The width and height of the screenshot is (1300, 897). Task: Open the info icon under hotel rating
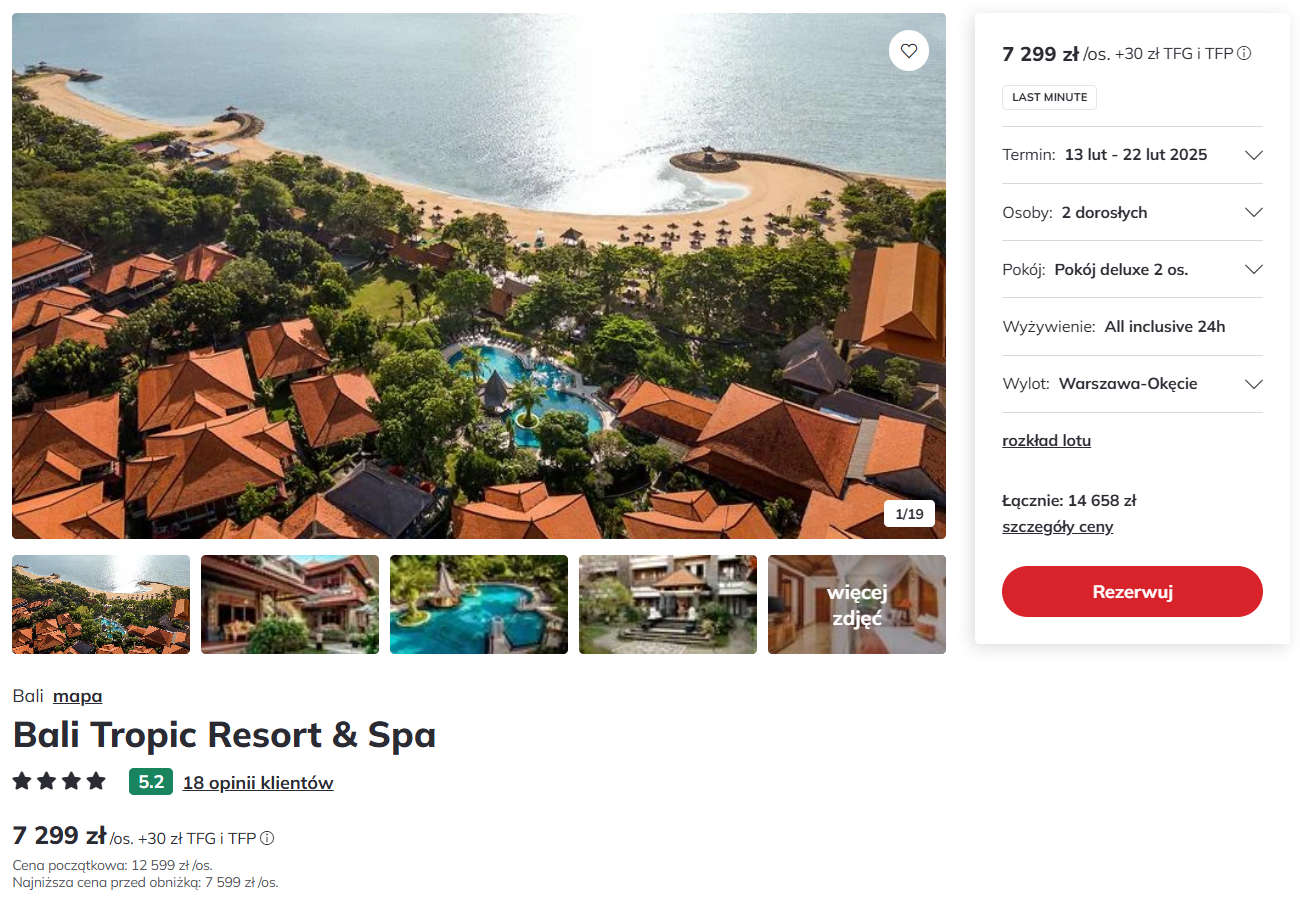pyautogui.click(x=267, y=838)
